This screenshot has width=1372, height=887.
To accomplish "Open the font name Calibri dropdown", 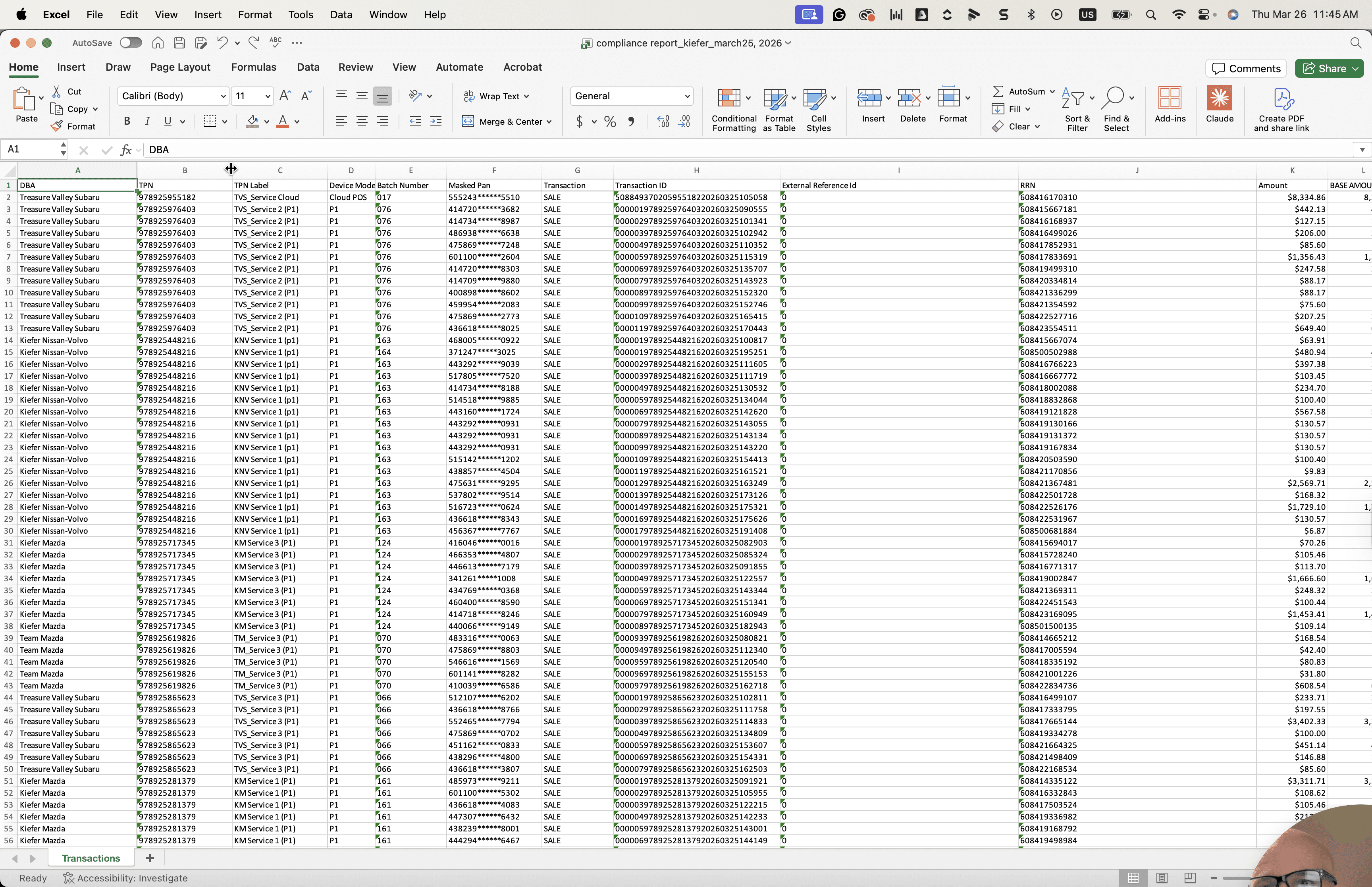I will click(223, 96).
